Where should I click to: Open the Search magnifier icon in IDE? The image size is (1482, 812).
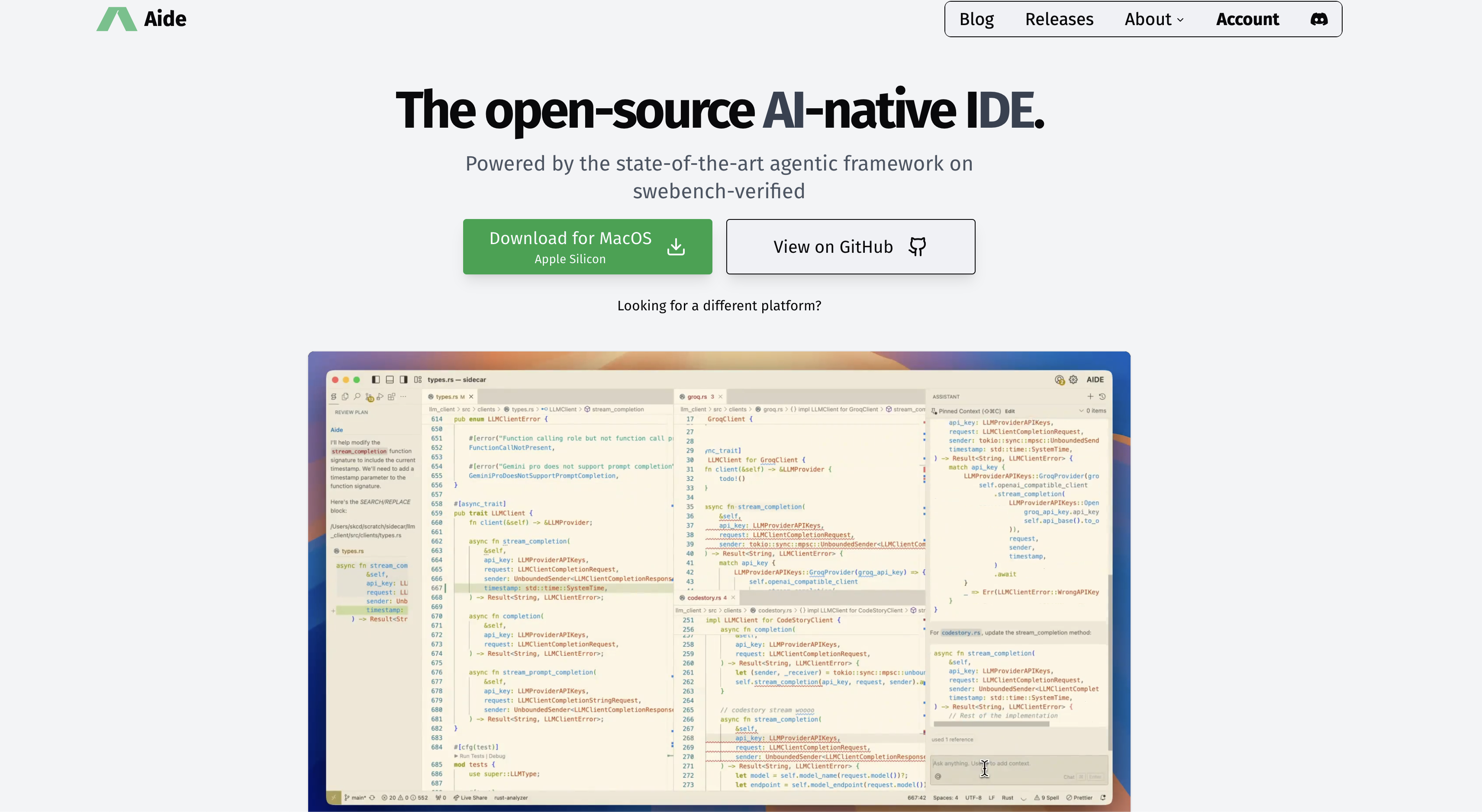point(357,396)
